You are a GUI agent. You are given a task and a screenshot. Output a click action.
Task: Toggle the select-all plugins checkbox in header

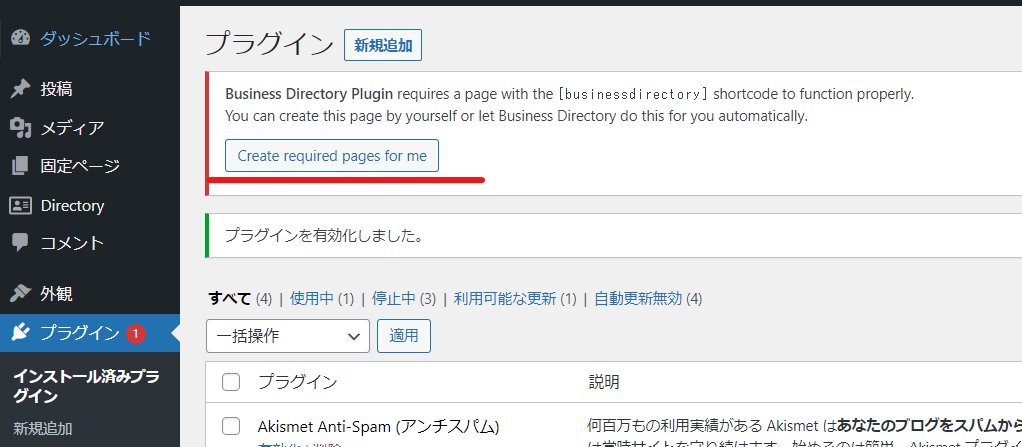(x=231, y=382)
